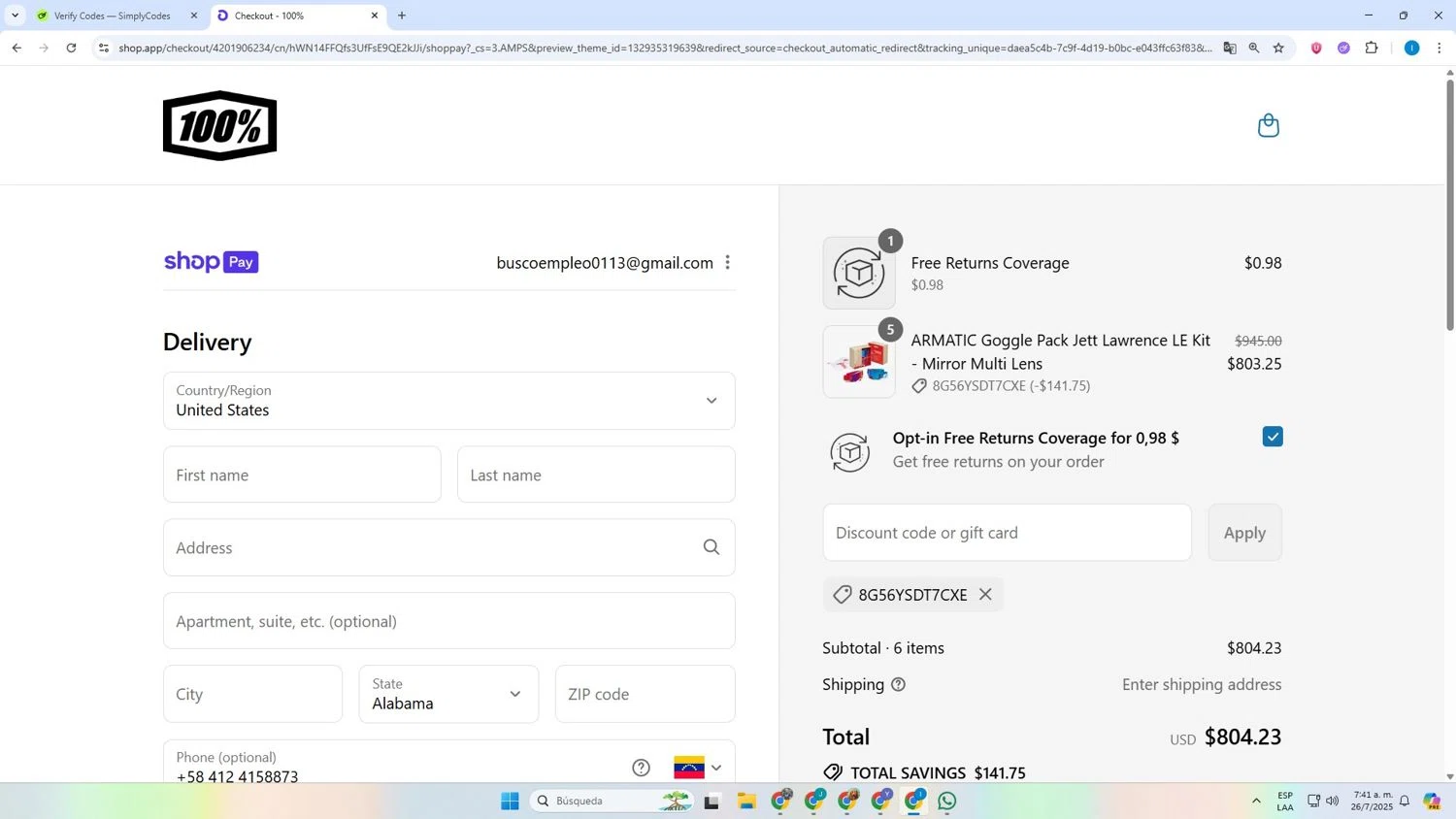Remove discount code 8G56YSDT7CXE

(985, 594)
